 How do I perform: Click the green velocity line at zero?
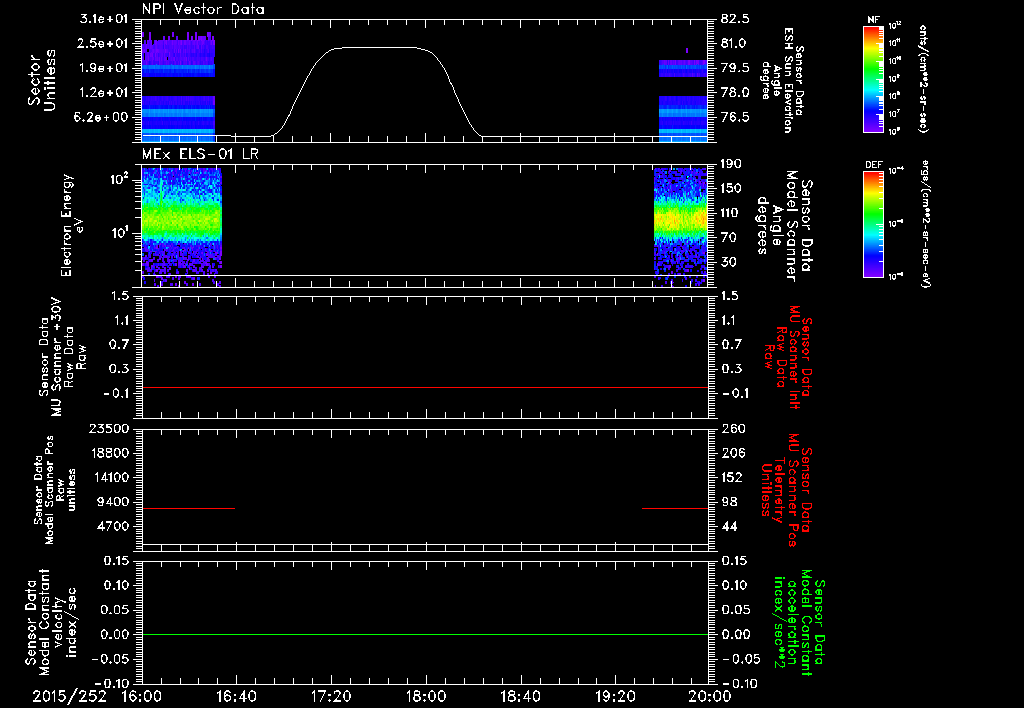pos(425,634)
